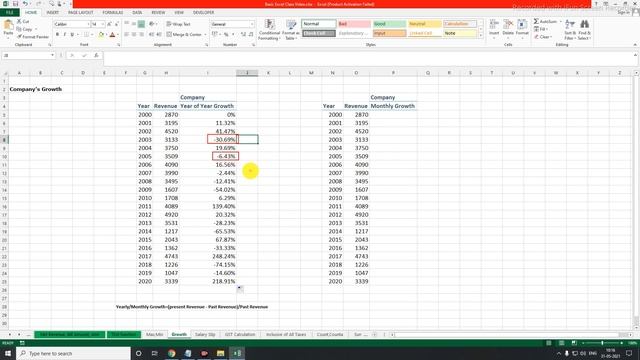
Task: Toggle Wrap Text
Action: tap(178, 24)
